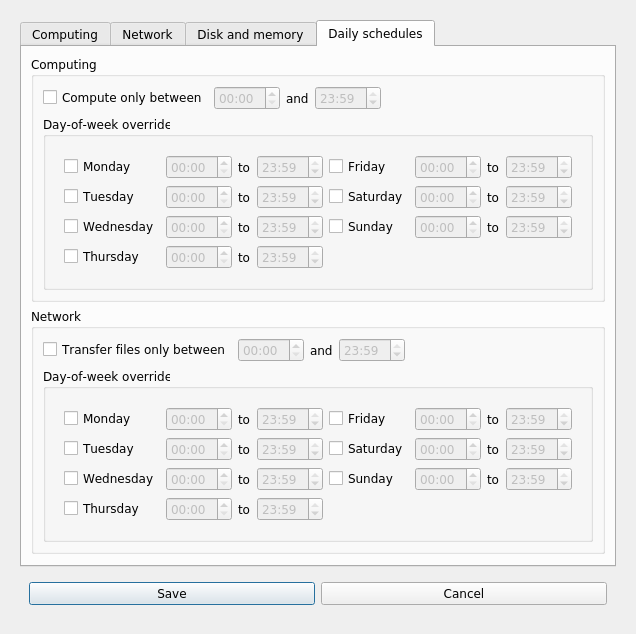Enable the 'Compute only between' checkbox
636x634 pixels.
coord(50,98)
